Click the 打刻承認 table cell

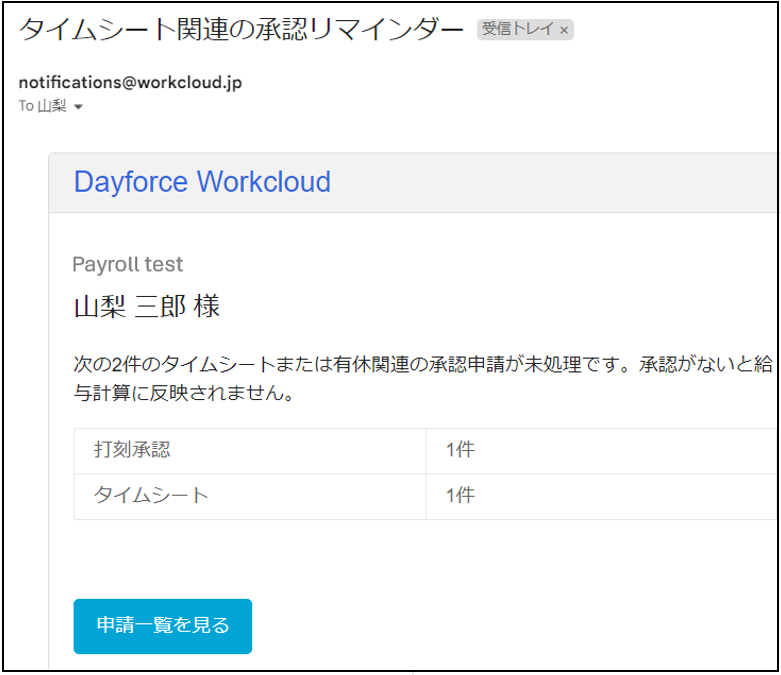(250, 450)
